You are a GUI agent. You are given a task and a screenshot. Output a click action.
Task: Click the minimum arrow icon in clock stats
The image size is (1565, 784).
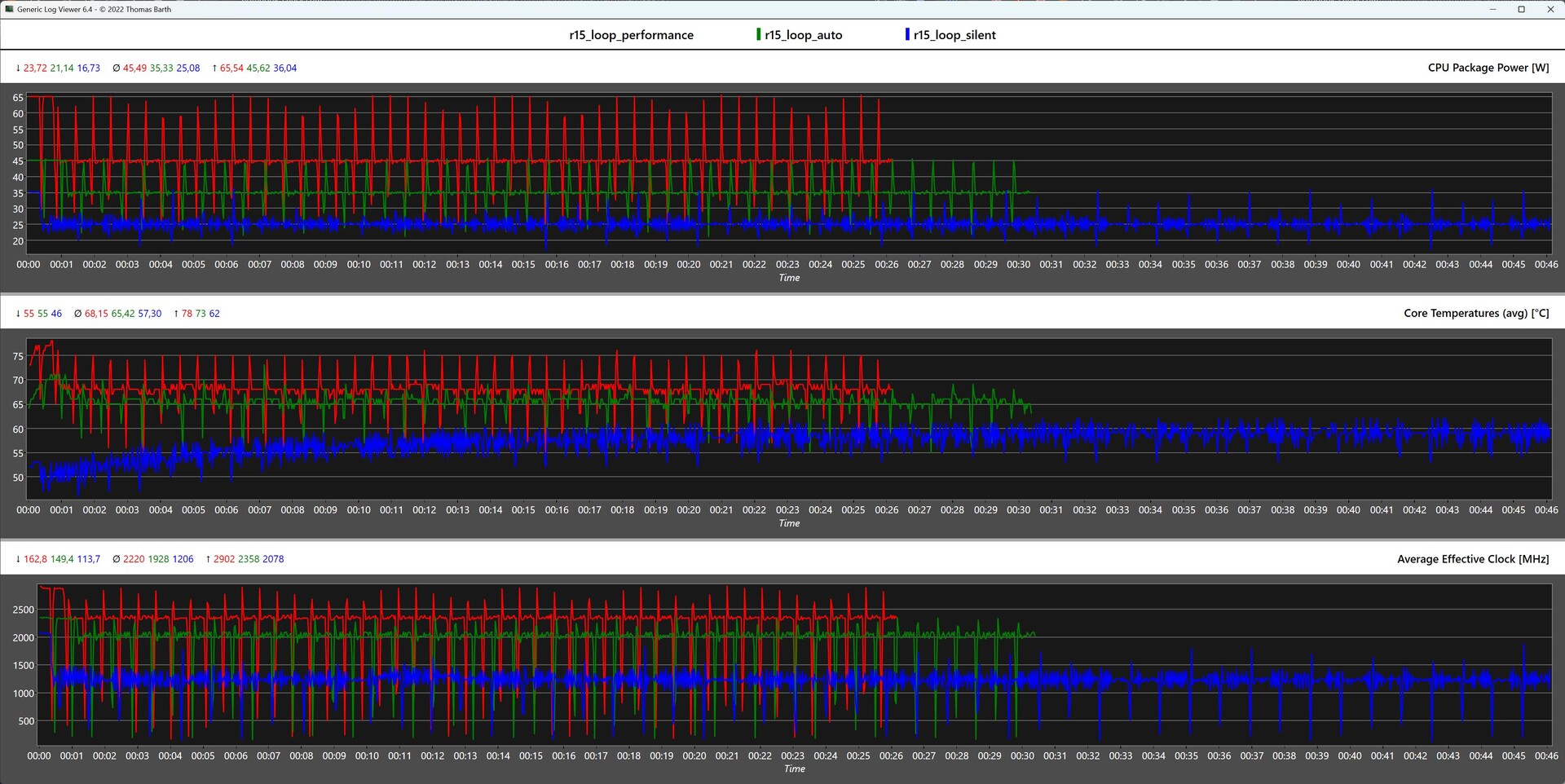18,559
